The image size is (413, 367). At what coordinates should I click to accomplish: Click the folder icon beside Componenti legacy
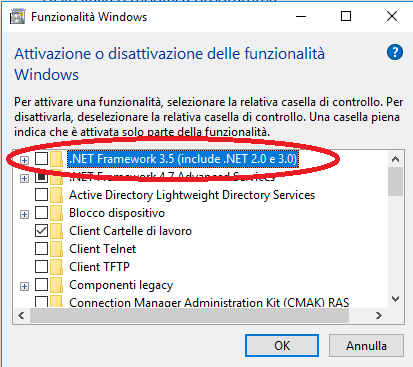(56, 285)
